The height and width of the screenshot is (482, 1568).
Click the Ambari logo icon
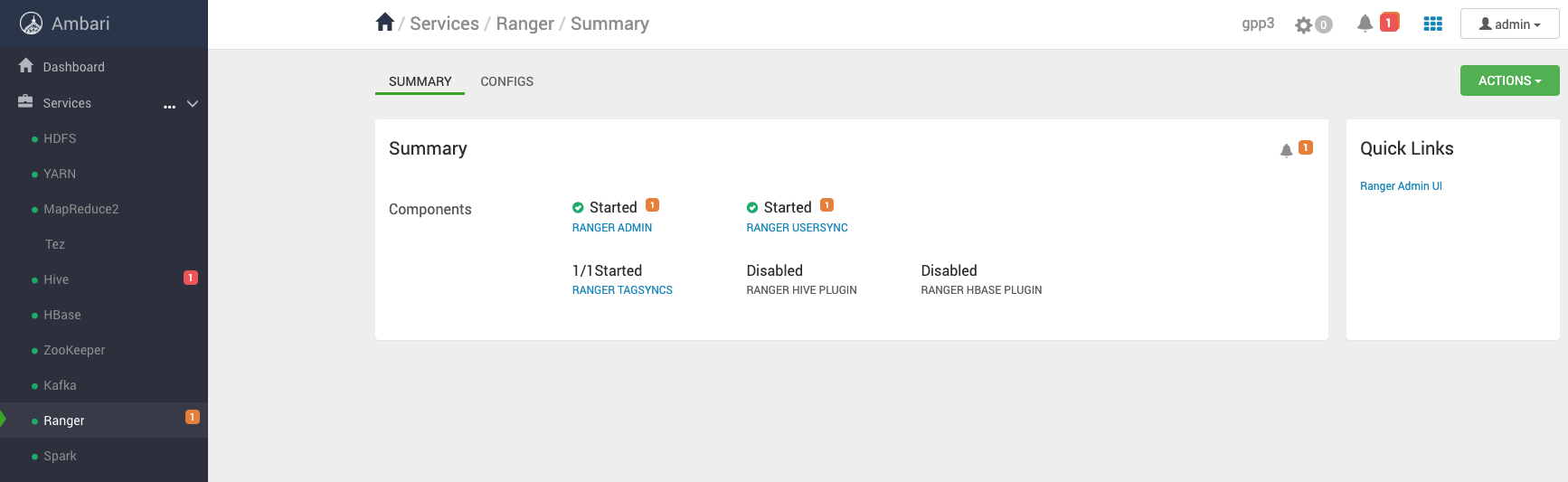(32, 24)
